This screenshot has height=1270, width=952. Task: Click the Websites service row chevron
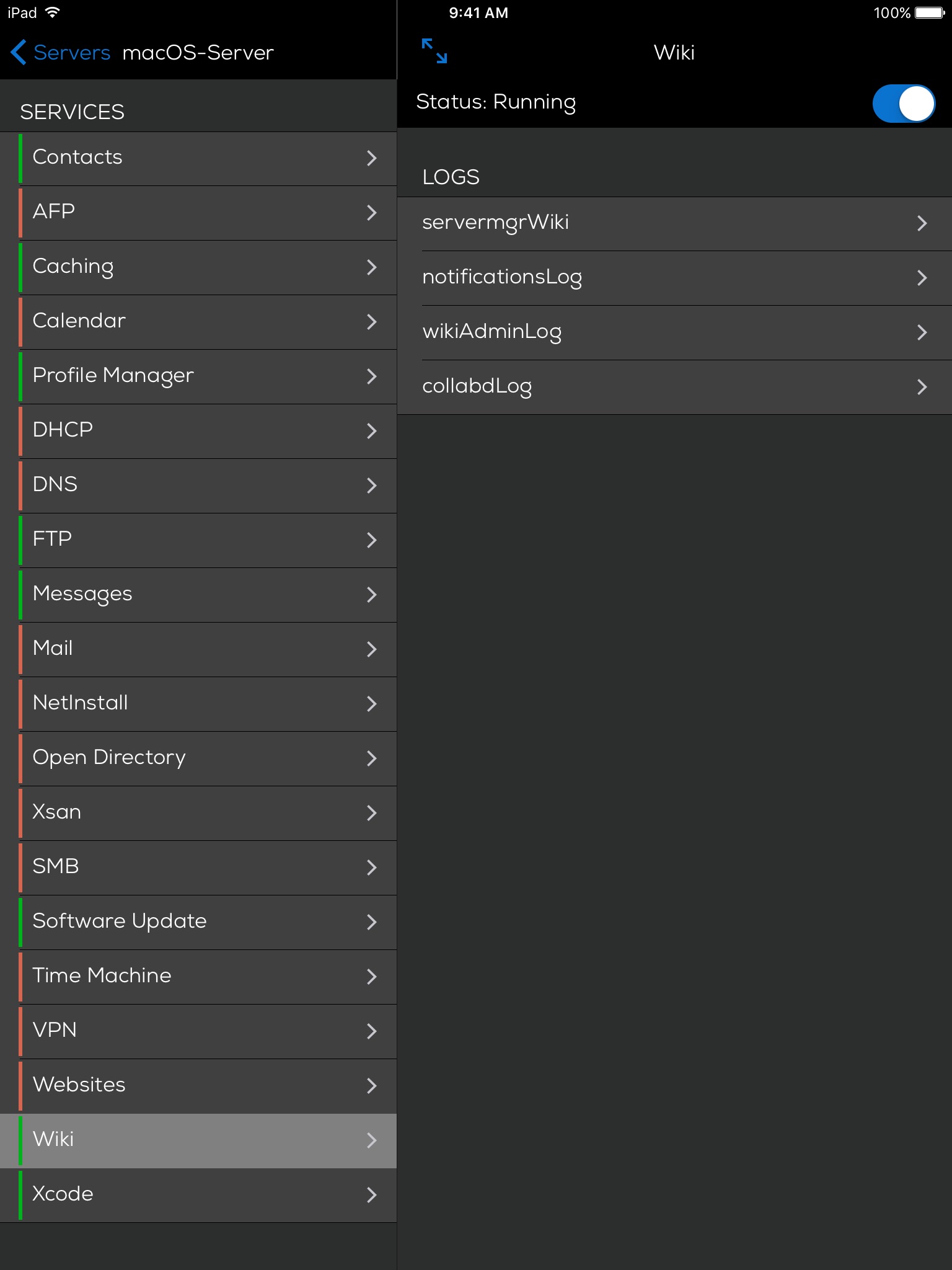pos(371,1085)
